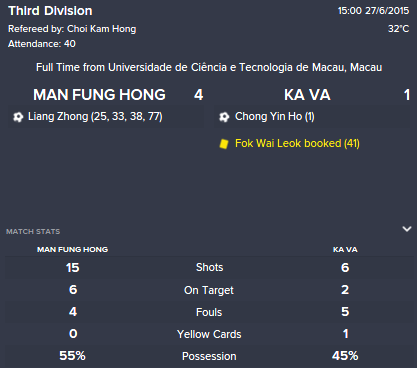Open Chong Yin Ho's player profile
The image size is (417, 368).
pyautogui.click(x=268, y=116)
